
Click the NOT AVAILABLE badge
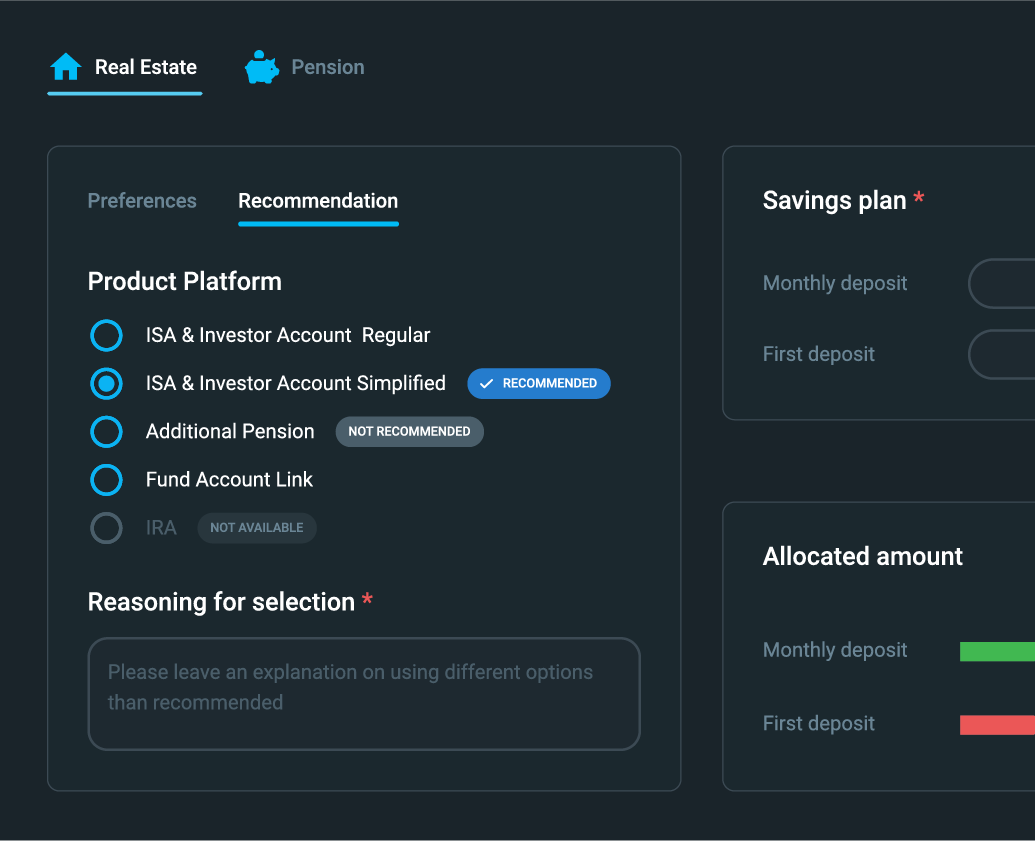point(257,528)
